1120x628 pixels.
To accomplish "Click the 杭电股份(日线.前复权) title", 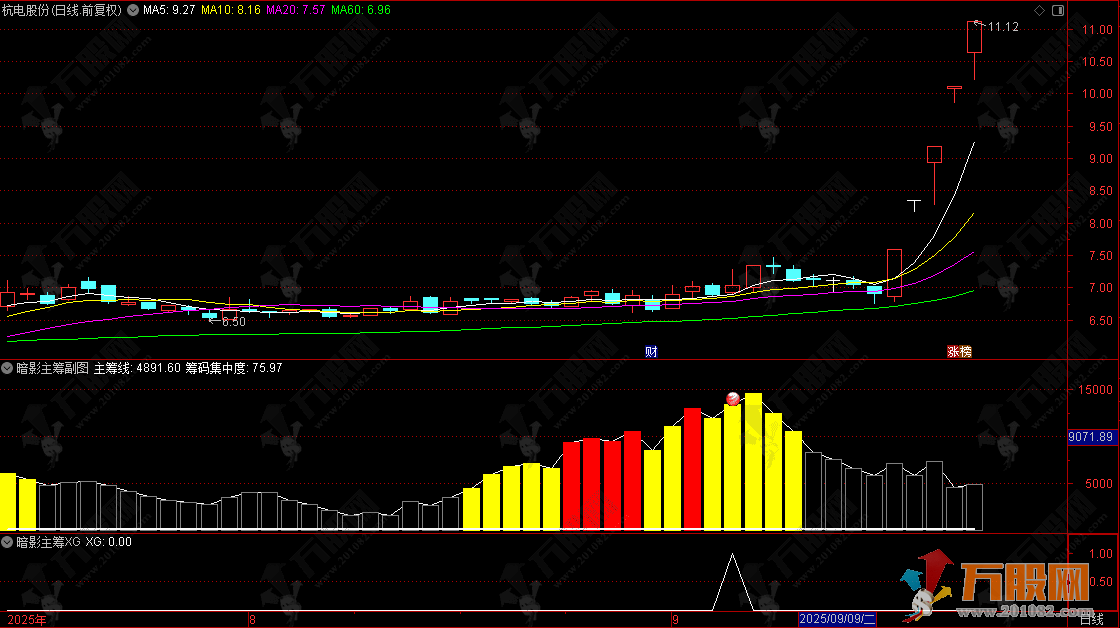I will [62, 10].
